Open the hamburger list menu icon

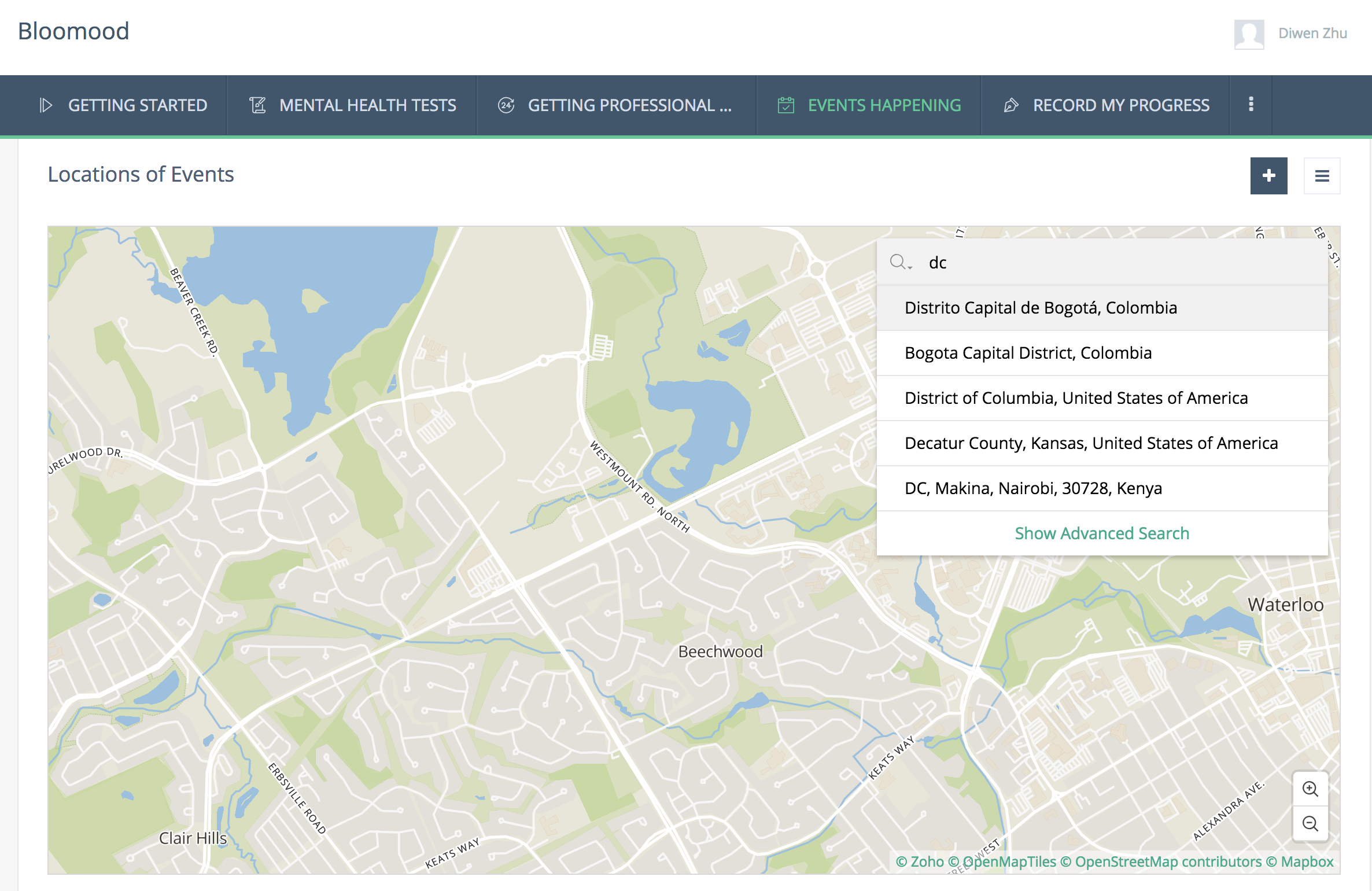click(x=1322, y=176)
